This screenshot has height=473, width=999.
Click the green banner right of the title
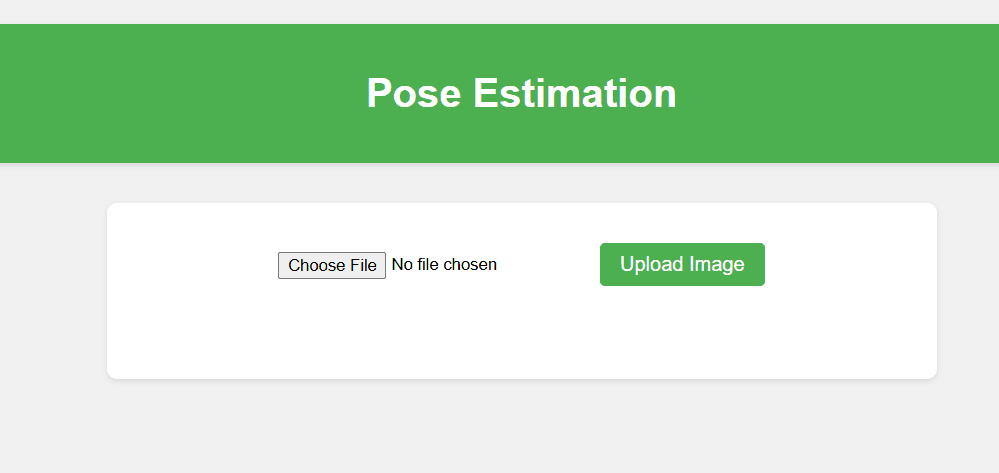[x=840, y=93]
